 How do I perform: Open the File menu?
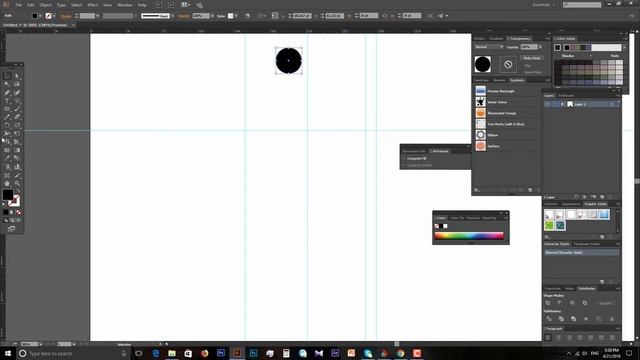(18, 5)
